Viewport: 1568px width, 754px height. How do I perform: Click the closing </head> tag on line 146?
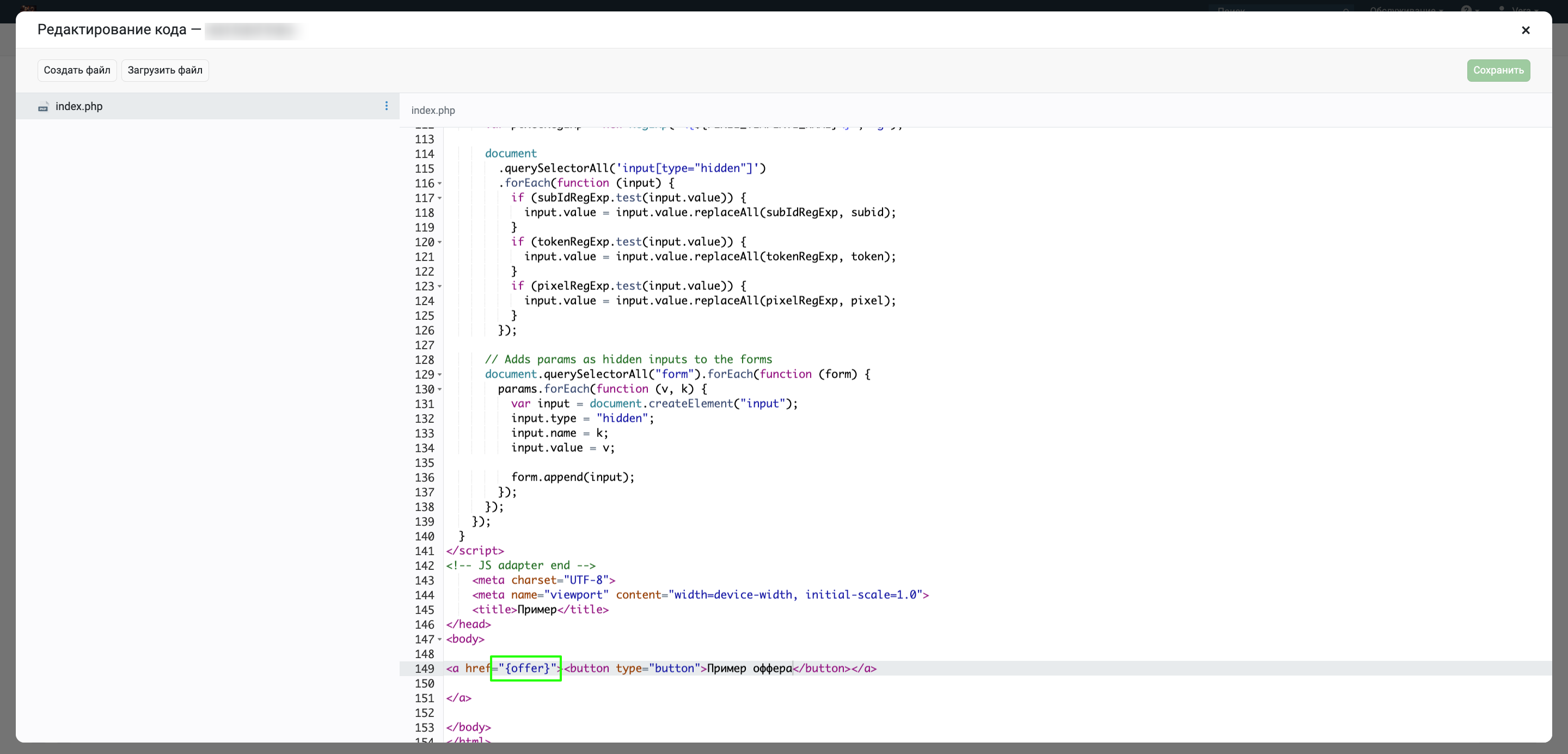pos(468,624)
